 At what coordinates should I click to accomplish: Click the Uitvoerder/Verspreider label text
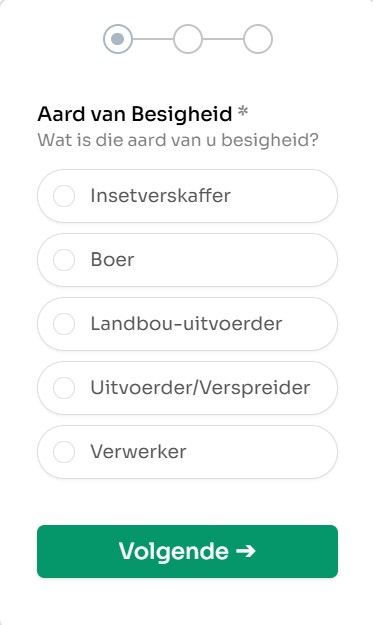coord(200,388)
